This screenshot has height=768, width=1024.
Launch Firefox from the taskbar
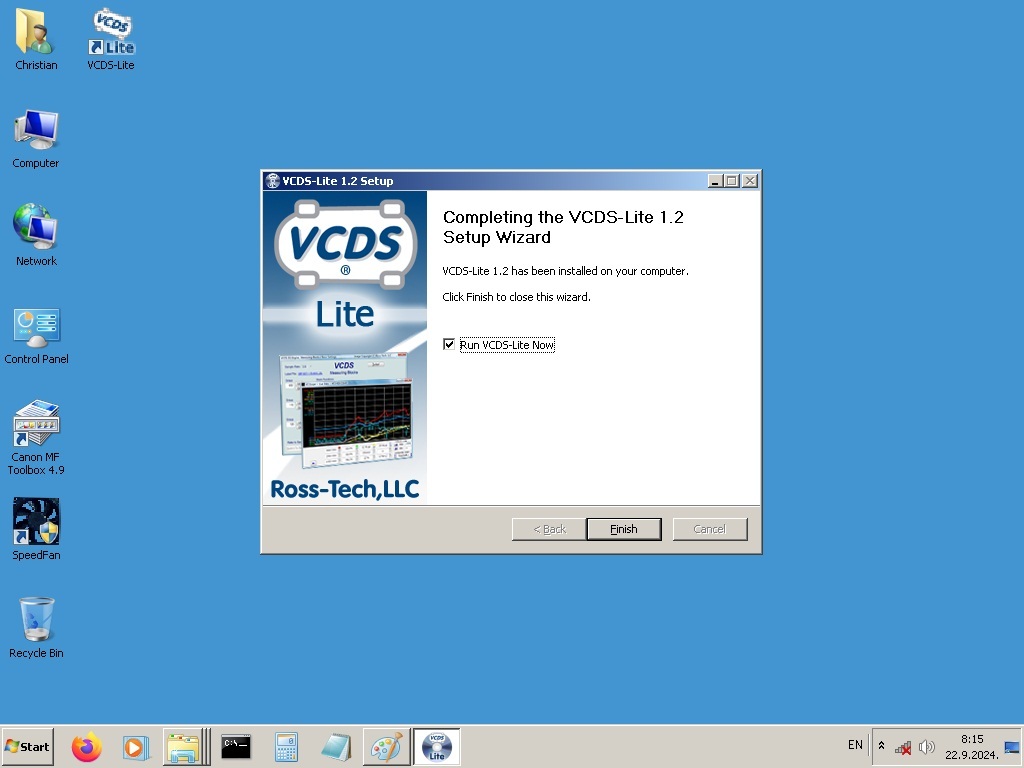tap(86, 747)
